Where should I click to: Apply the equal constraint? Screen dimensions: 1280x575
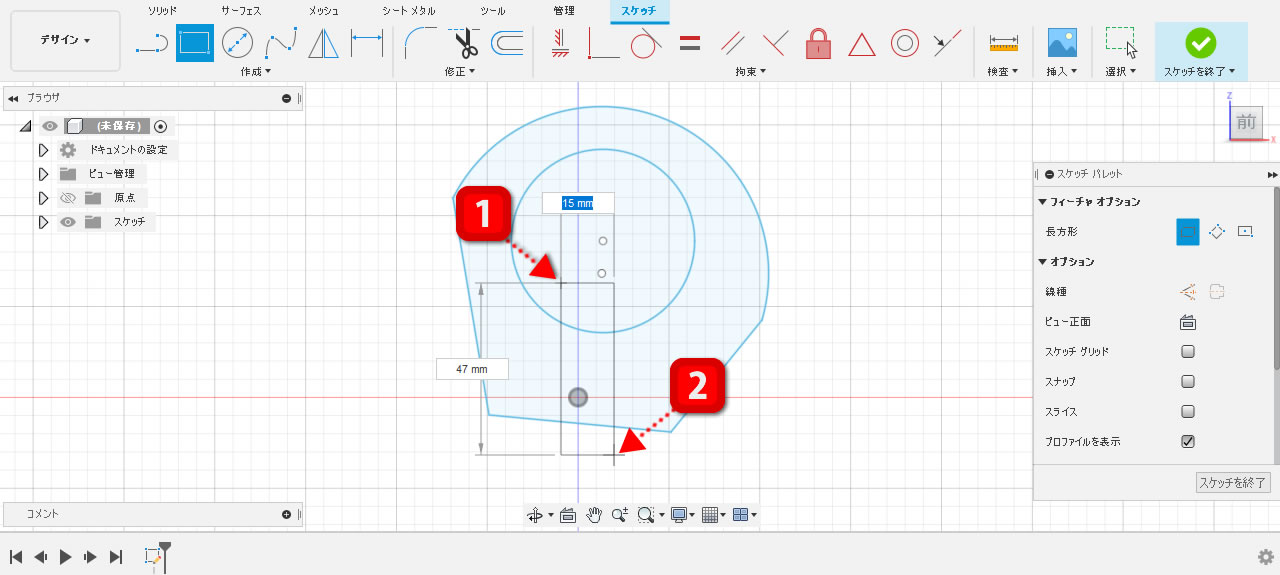click(689, 43)
